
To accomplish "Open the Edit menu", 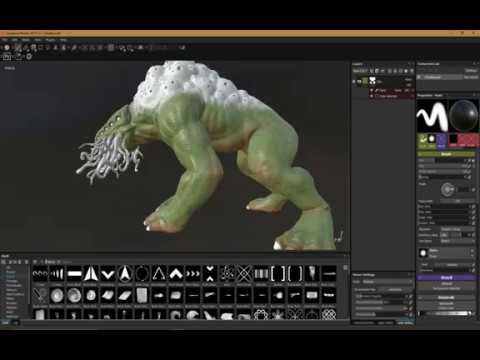I will click(x=14, y=40).
